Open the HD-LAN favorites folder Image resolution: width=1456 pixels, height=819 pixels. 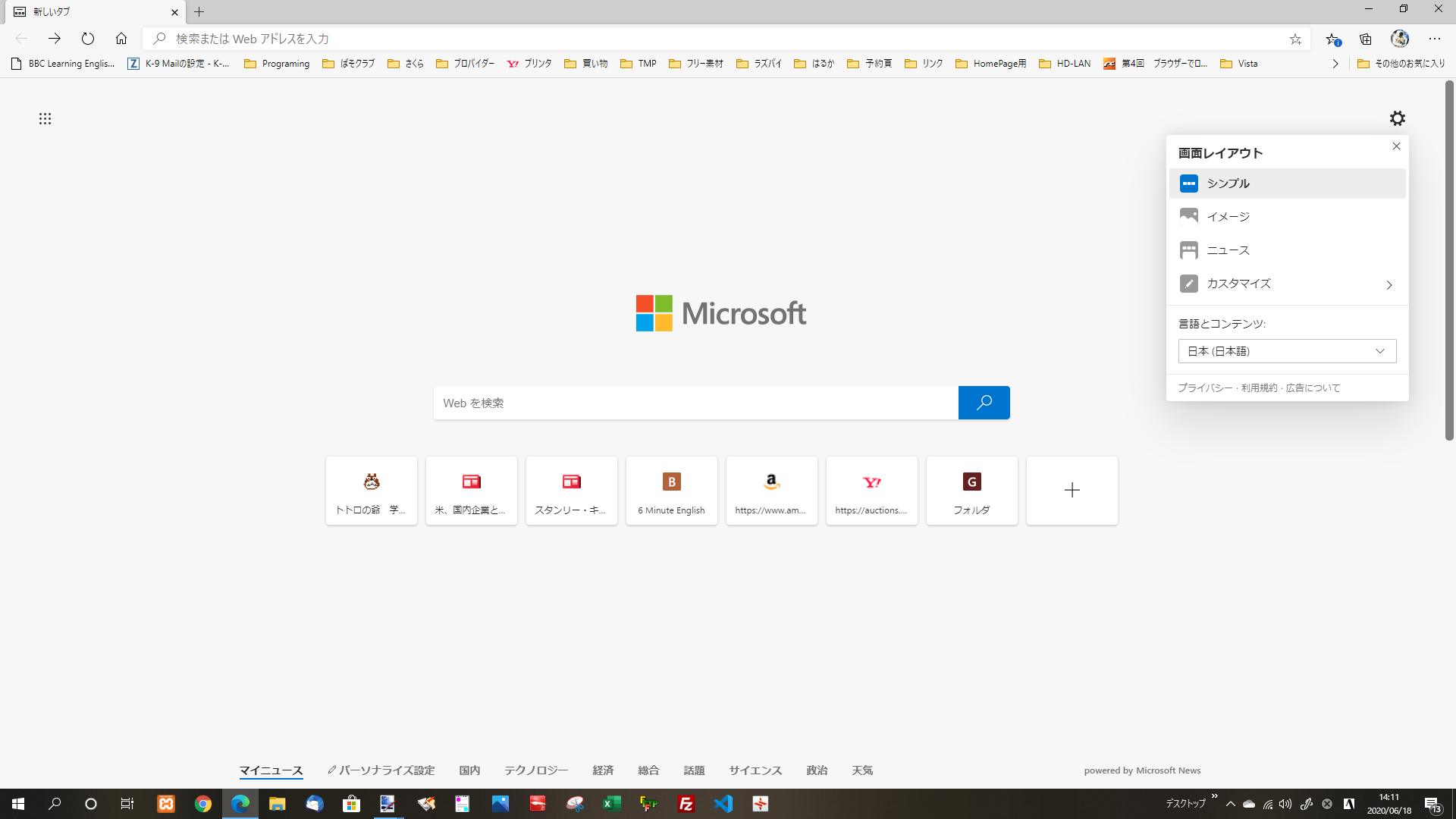[x=1065, y=64]
